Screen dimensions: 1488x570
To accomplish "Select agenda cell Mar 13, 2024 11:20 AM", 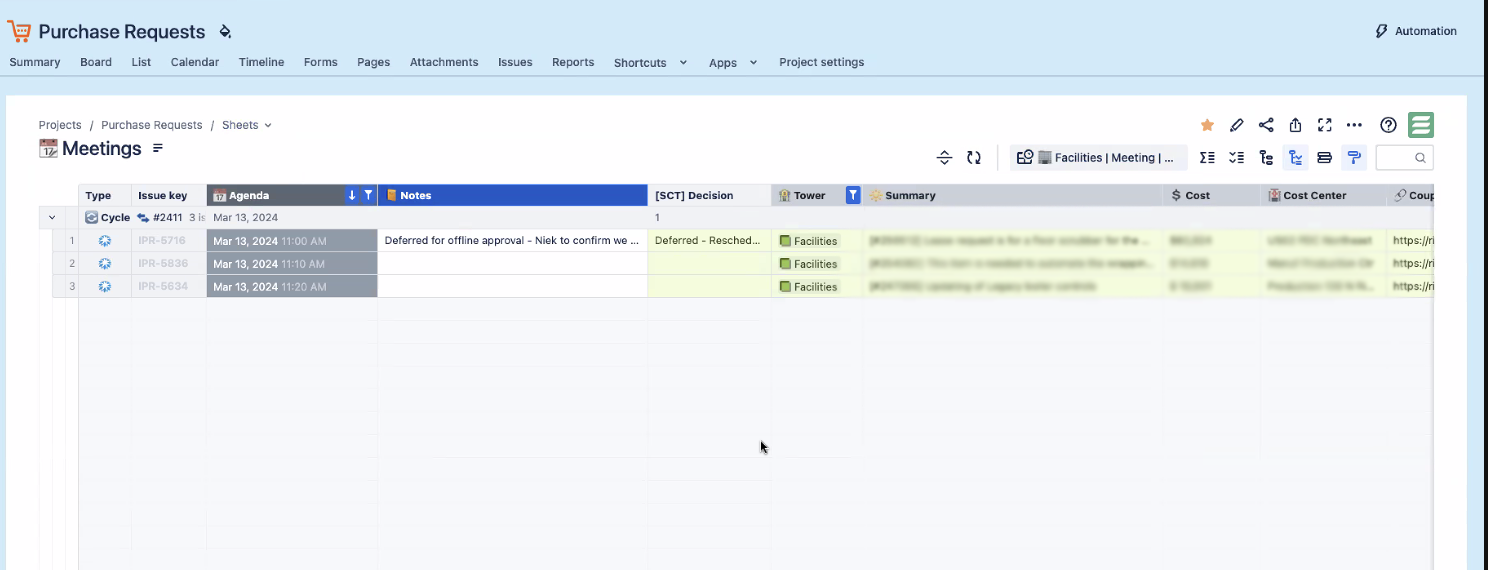I will (292, 287).
